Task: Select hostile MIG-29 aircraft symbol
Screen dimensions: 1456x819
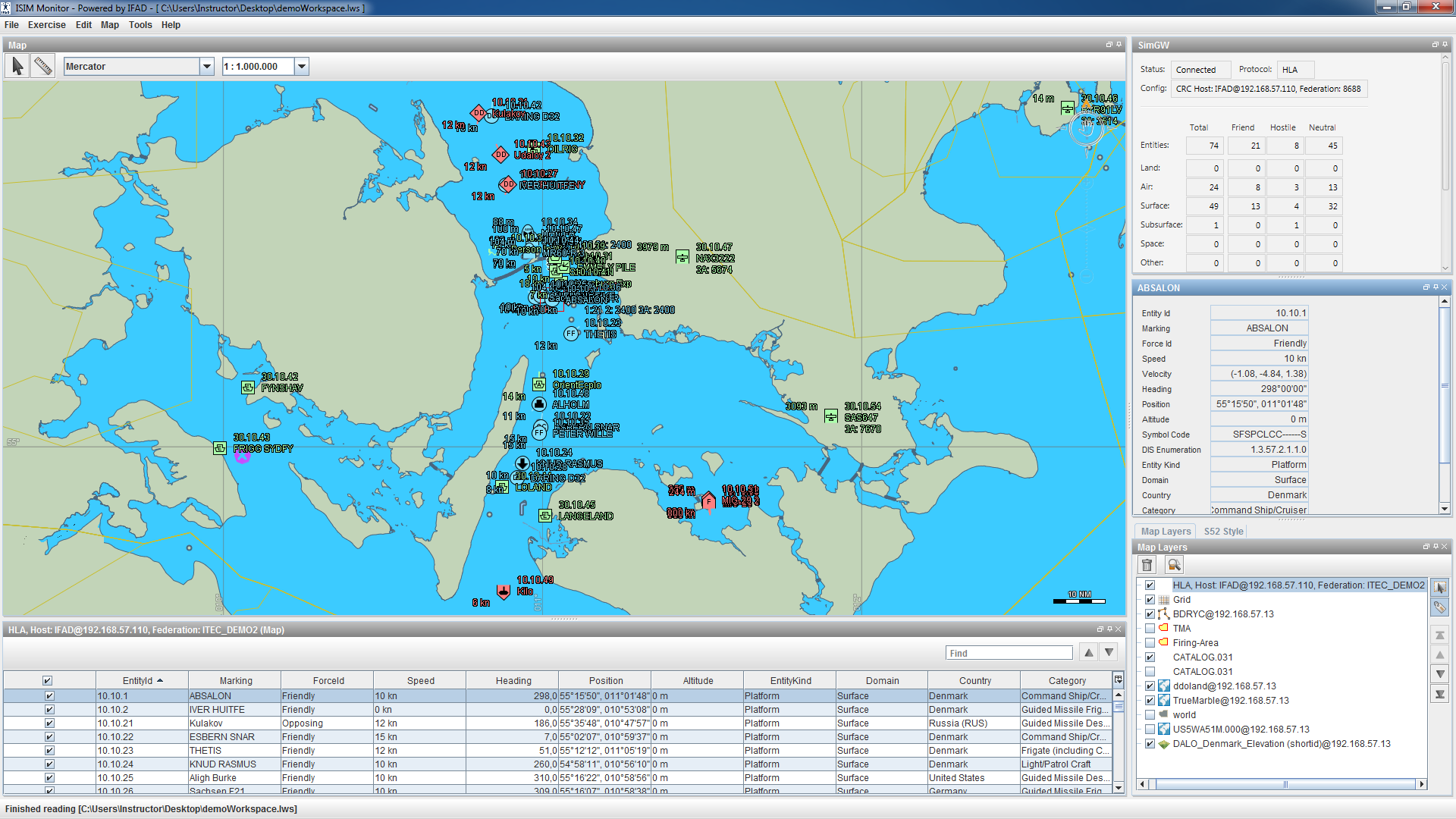Action: click(x=708, y=500)
